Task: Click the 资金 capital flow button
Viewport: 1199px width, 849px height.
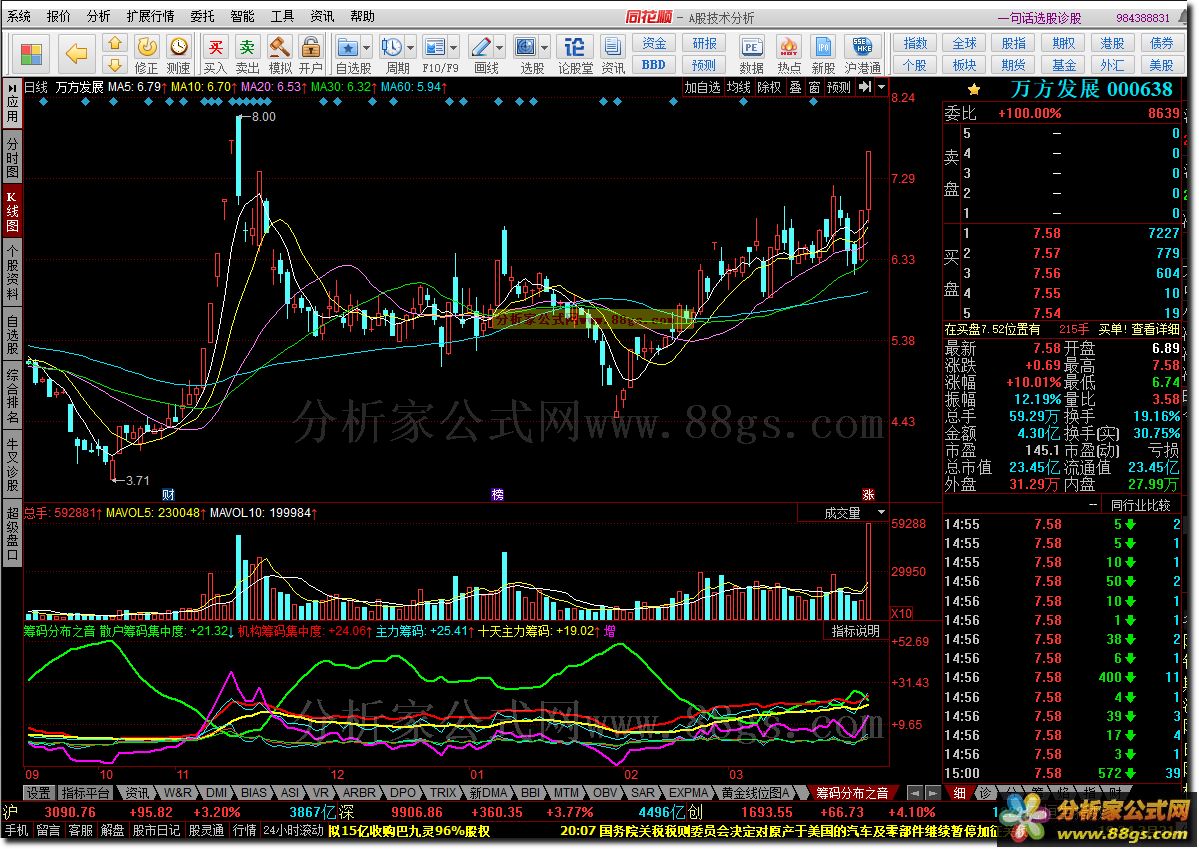Action: point(654,44)
